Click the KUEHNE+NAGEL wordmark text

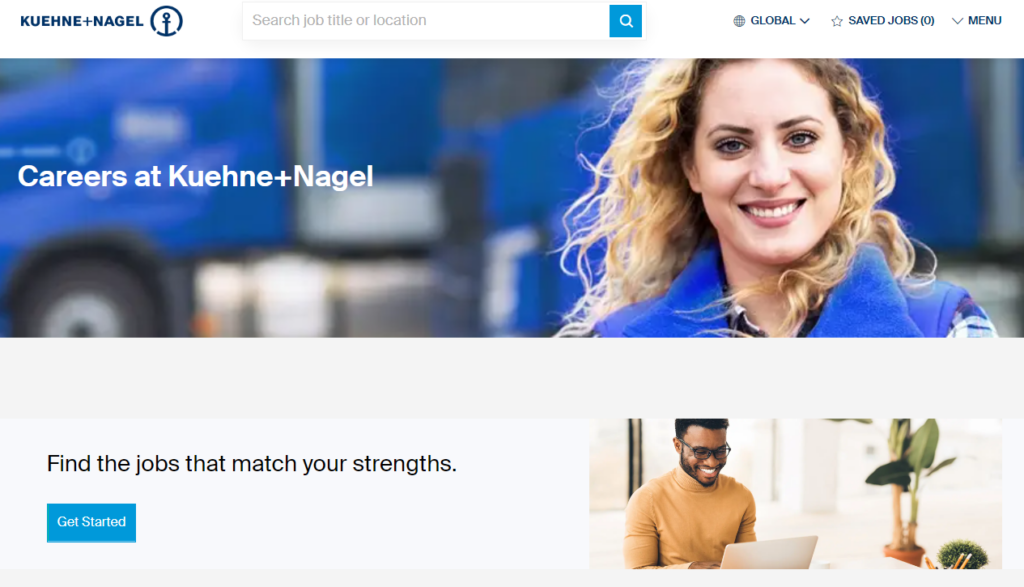(x=82, y=22)
